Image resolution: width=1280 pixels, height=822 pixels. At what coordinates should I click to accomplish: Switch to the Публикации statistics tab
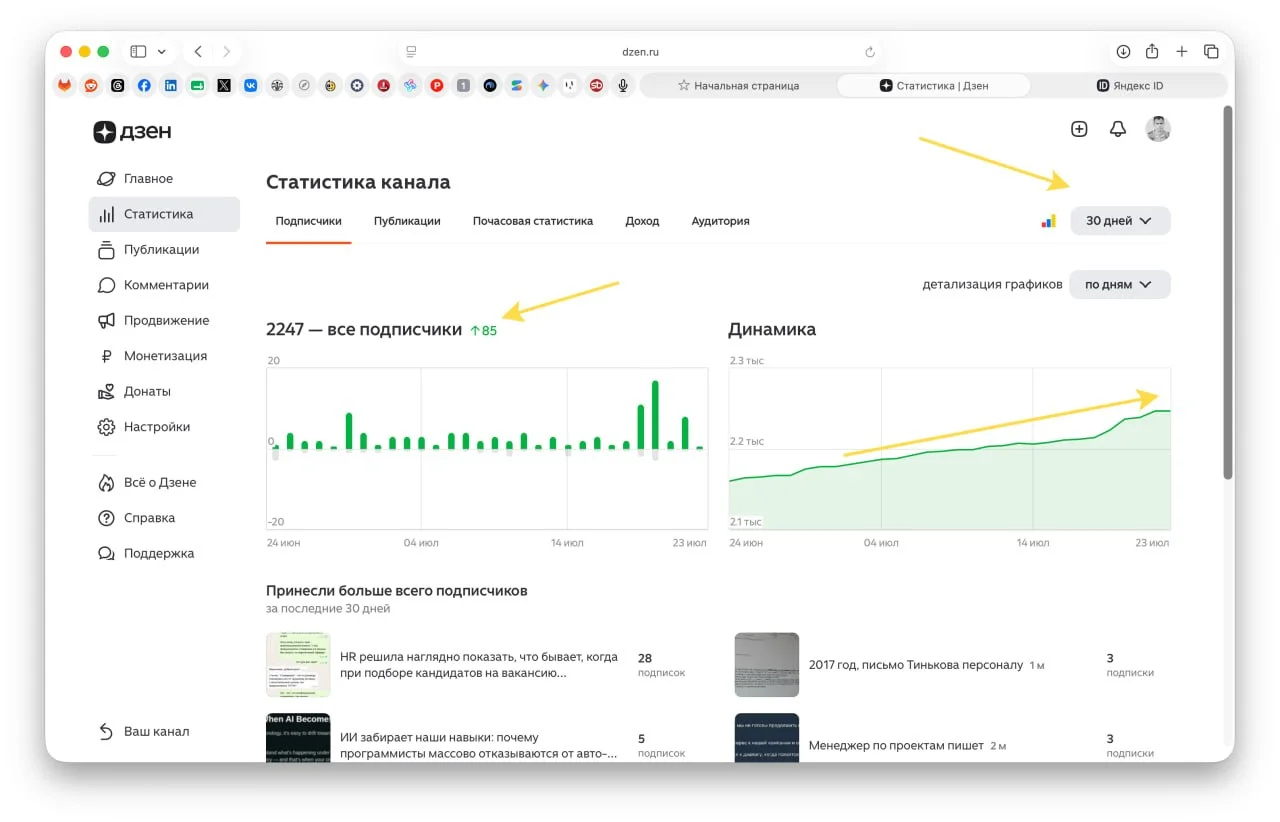click(407, 221)
